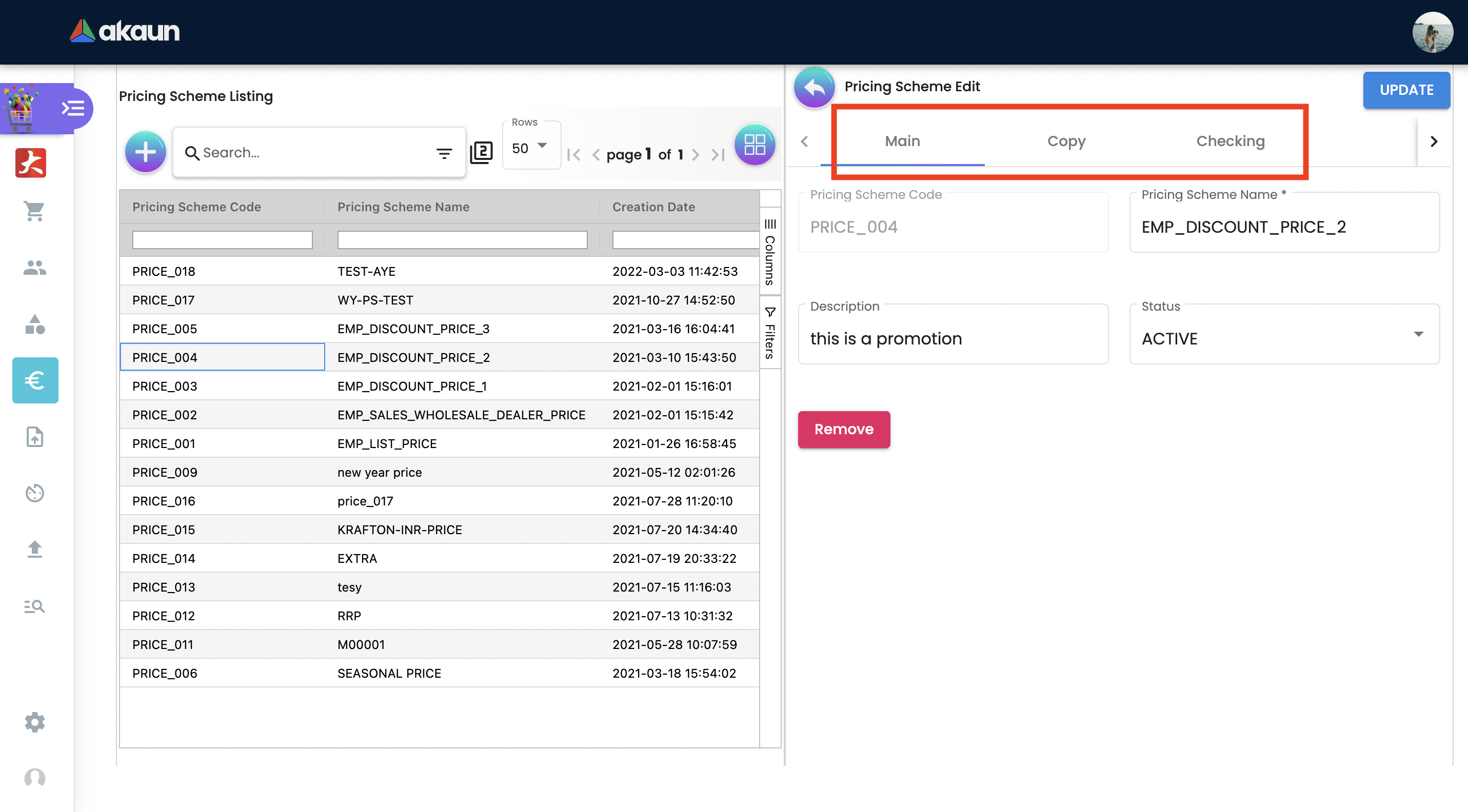Open the Rows 50 dropdown
Image resolution: width=1468 pixels, height=812 pixels.
click(x=530, y=148)
